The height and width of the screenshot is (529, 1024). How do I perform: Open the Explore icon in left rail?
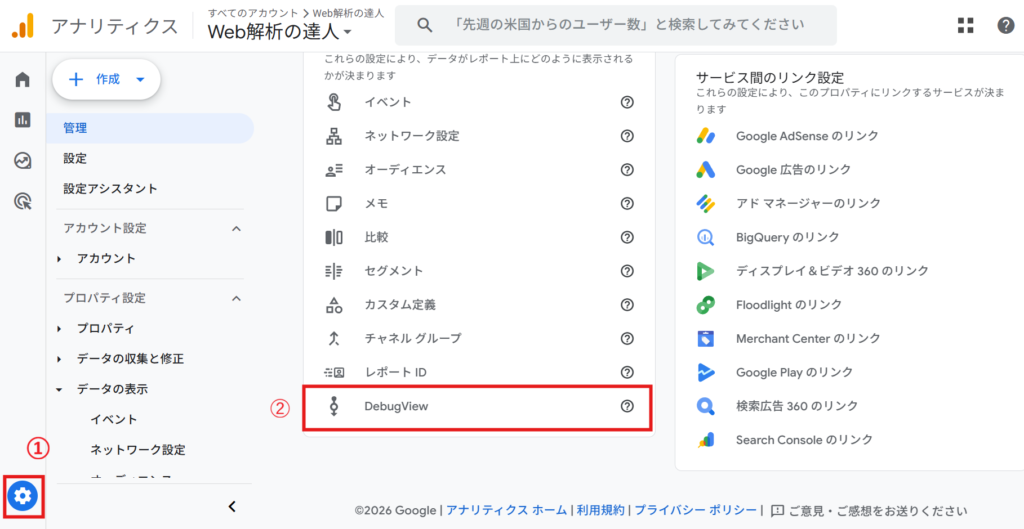coord(23,160)
